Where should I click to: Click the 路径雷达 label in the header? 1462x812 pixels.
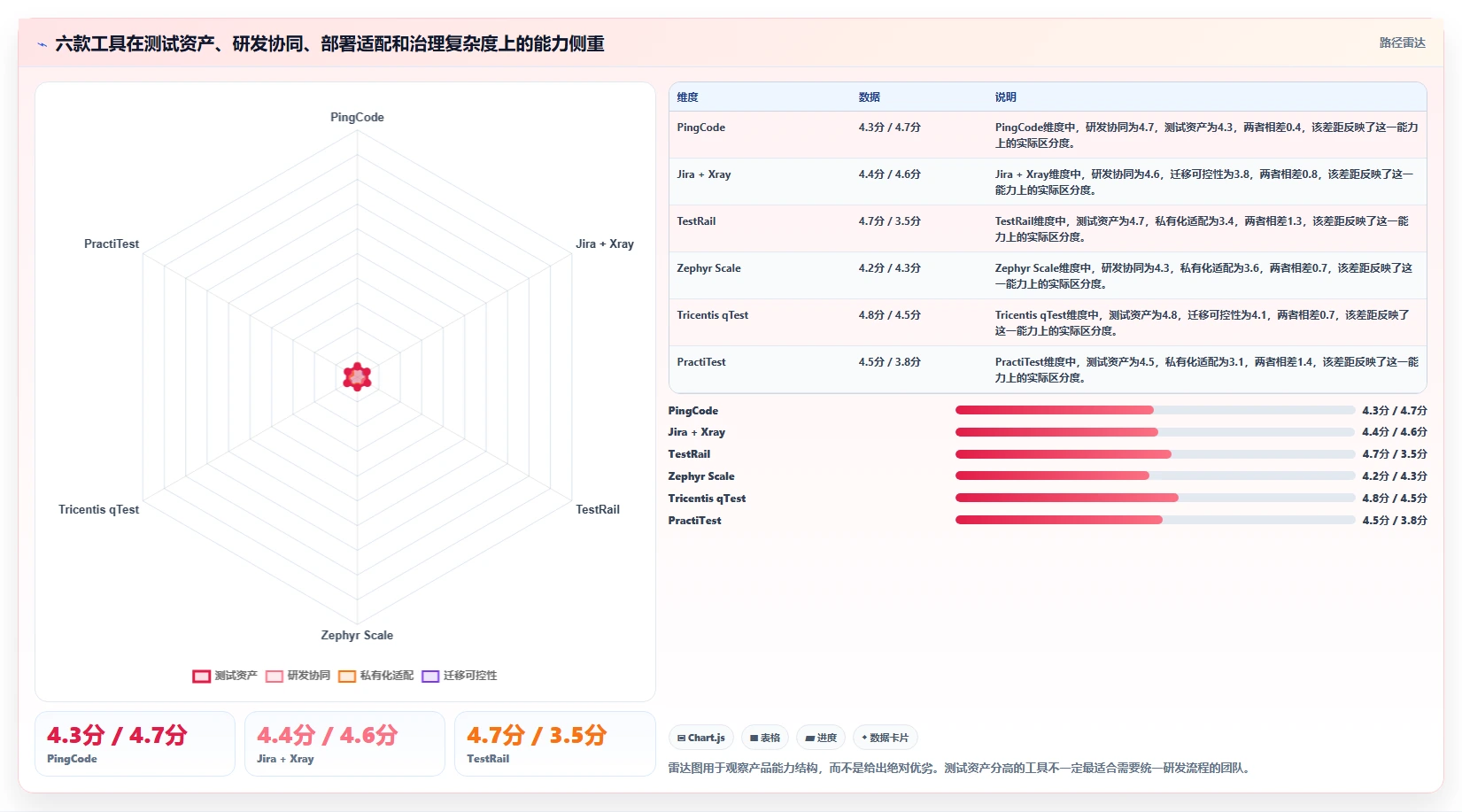pos(1403,43)
